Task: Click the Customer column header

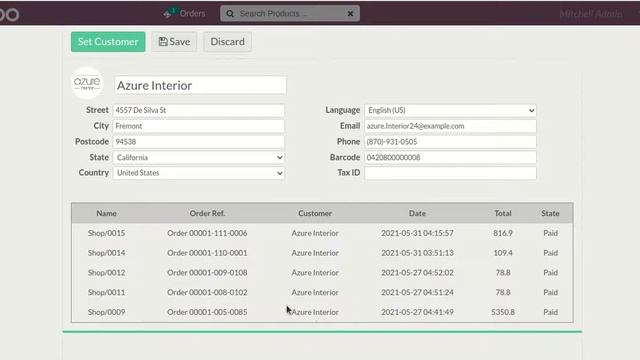Action: [315, 213]
